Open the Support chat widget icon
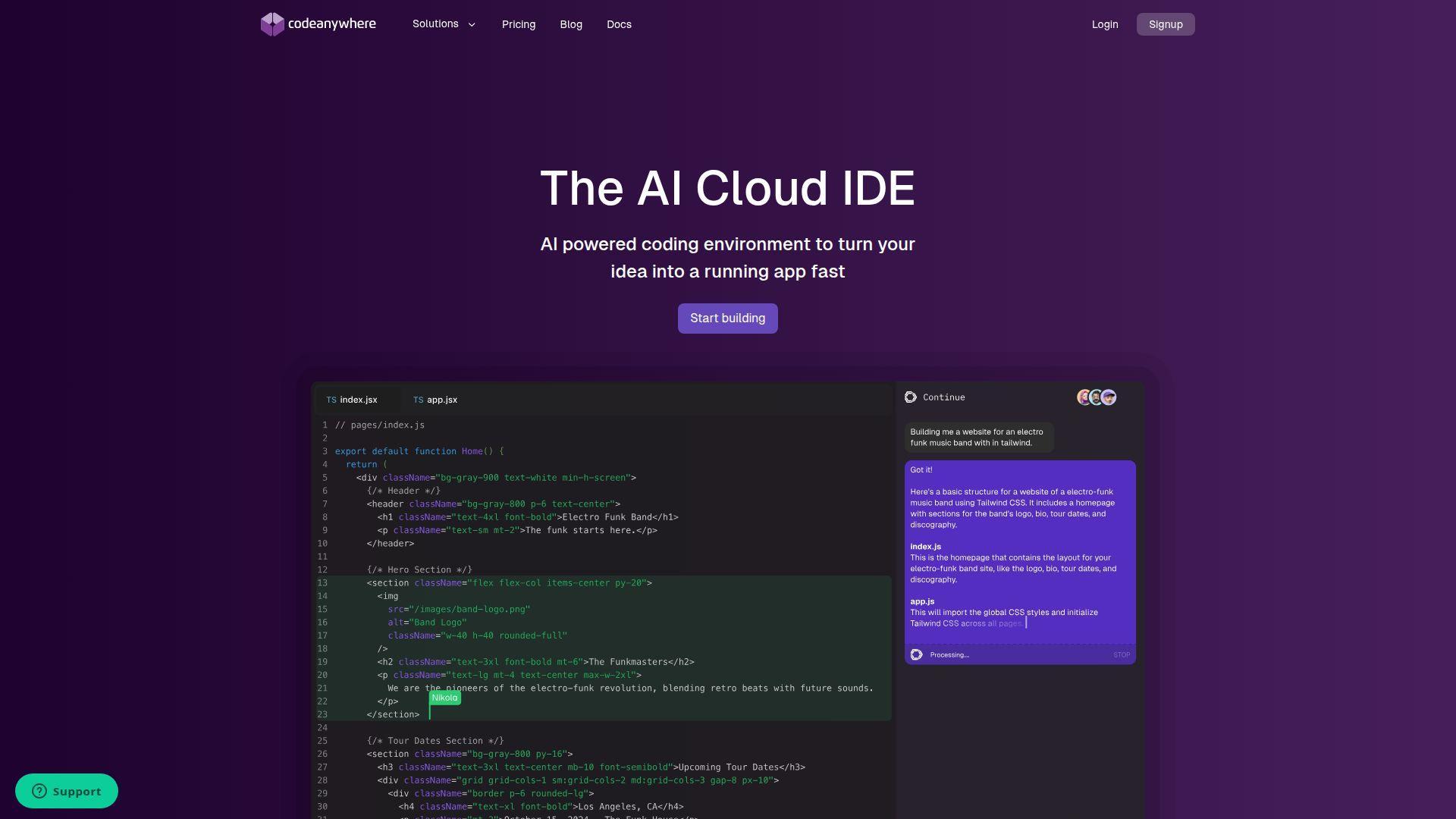1456x819 pixels. [x=40, y=791]
